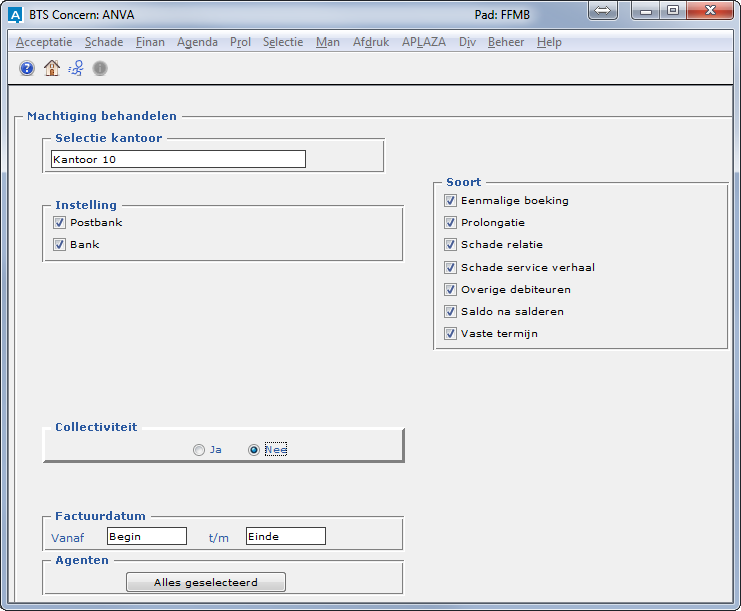Click the grey info icon in toolbar
Viewport: 741px width, 611px height.
[100, 68]
